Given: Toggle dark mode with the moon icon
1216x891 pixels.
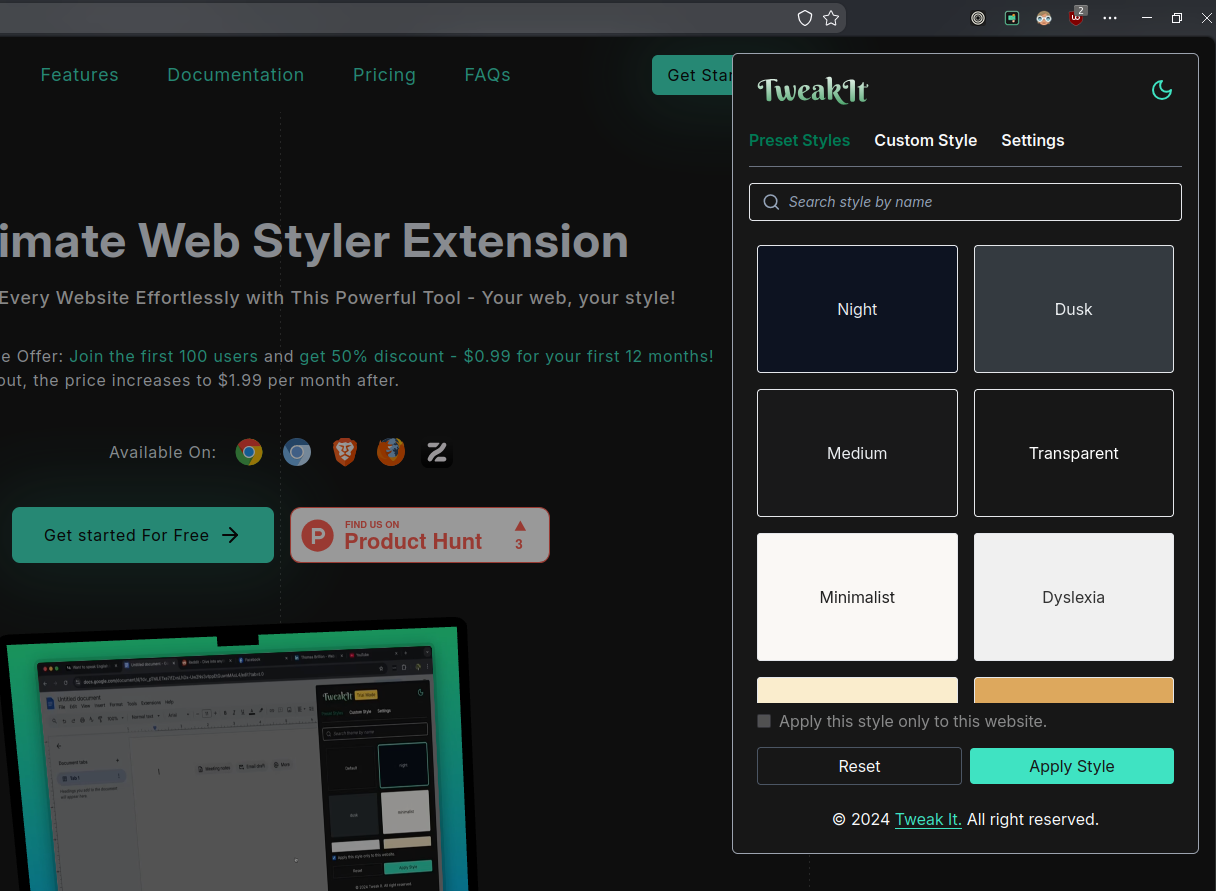Looking at the screenshot, I should 1161,91.
